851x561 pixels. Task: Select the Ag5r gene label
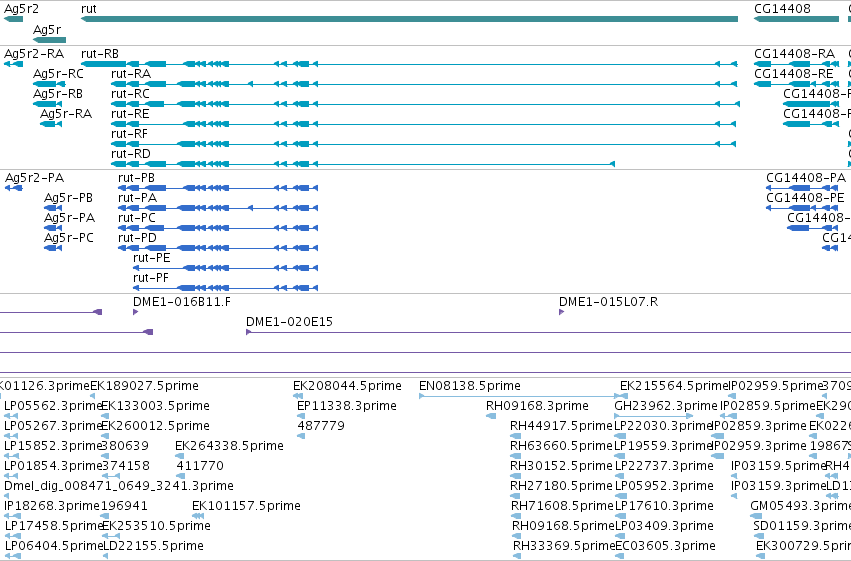[47, 30]
